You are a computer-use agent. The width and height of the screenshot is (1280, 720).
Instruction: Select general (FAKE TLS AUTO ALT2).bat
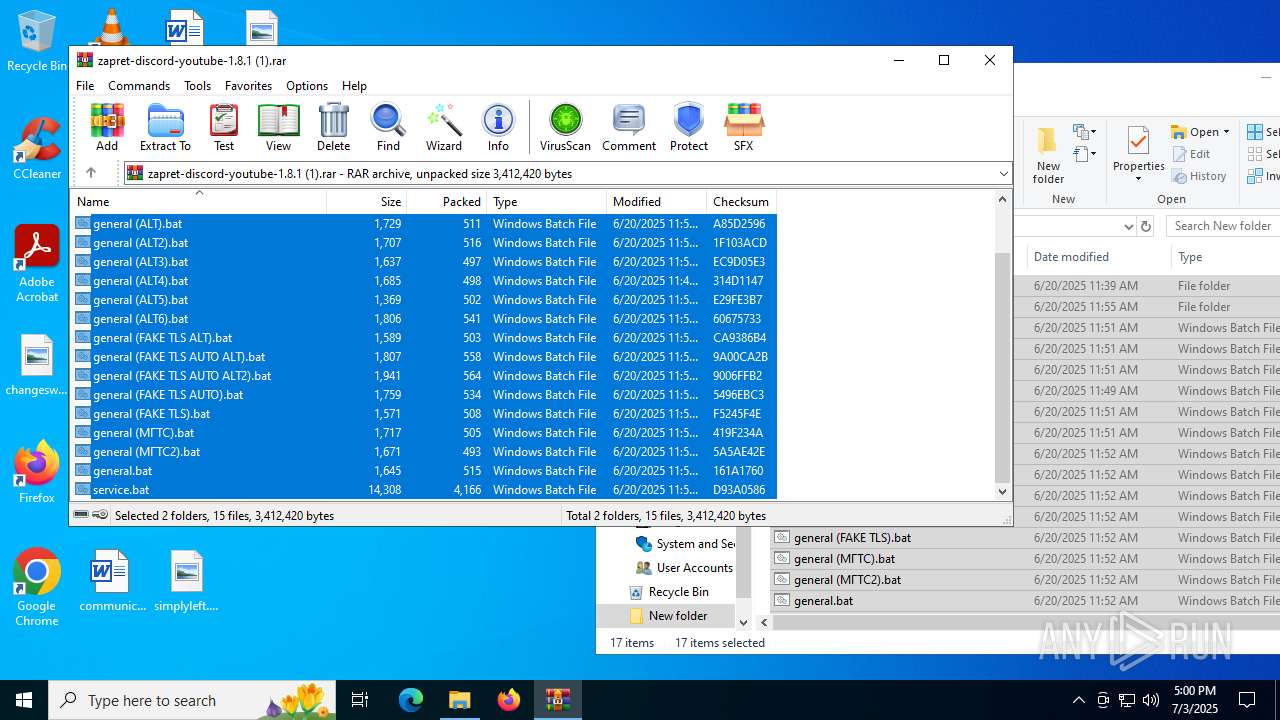click(424, 376)
